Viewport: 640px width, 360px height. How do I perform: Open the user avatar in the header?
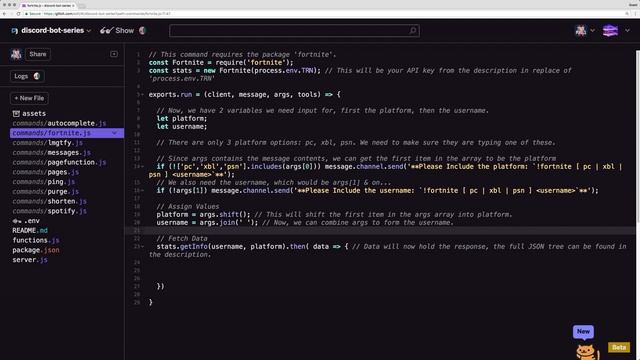click(x=581, y=31)
